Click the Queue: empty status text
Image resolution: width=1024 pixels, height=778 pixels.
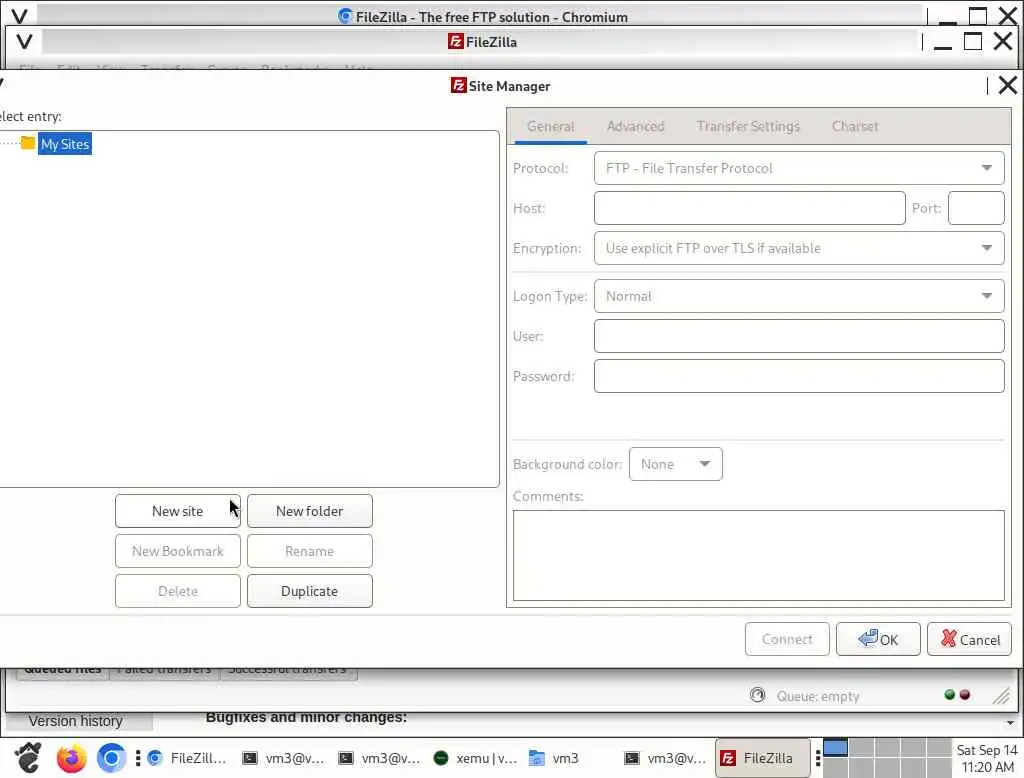tap(818, 696)
